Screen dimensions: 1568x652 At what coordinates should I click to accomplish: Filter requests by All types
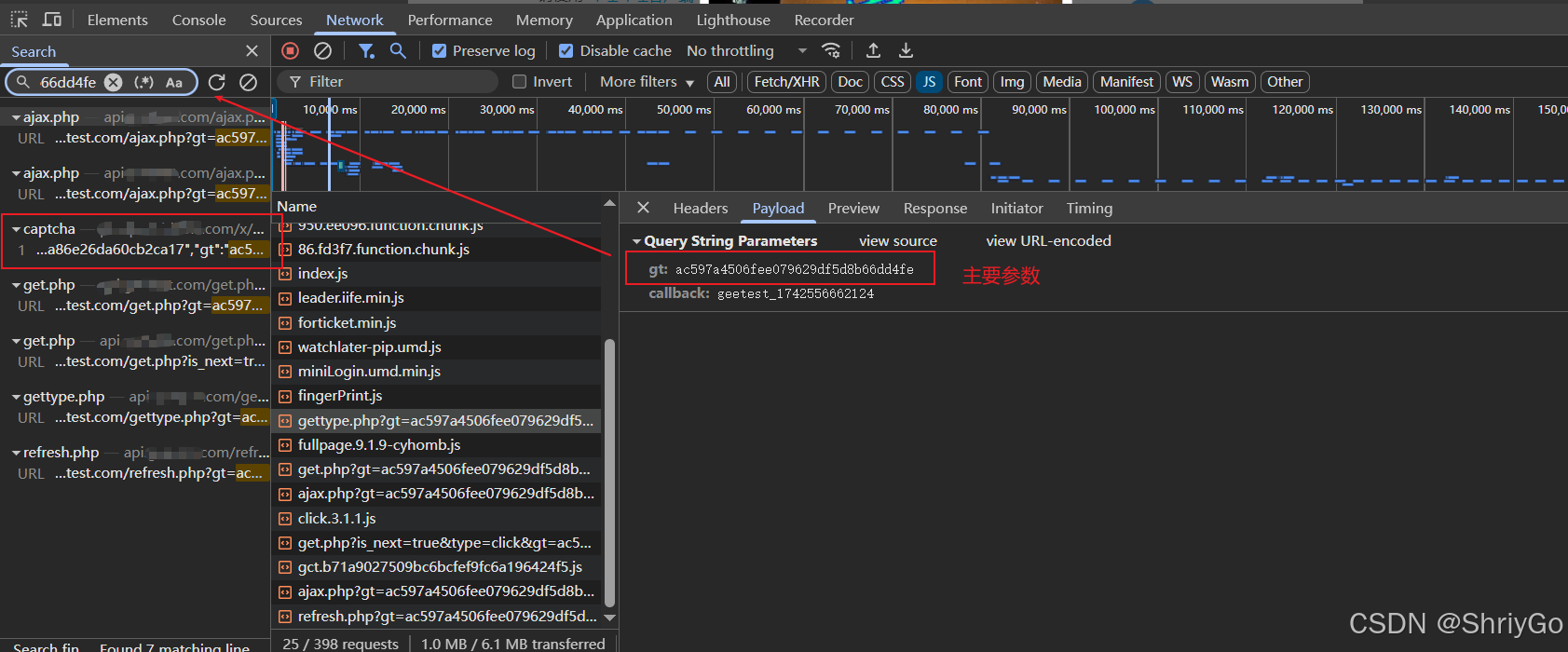click(722, 82)
